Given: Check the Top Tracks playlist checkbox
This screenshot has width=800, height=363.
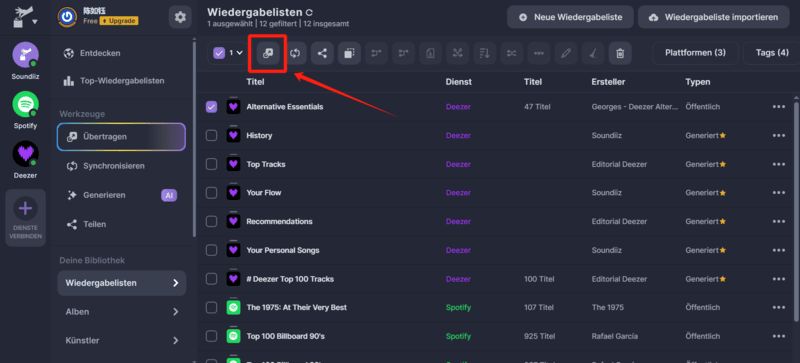Looking at the screenshot, I should 211,164.
